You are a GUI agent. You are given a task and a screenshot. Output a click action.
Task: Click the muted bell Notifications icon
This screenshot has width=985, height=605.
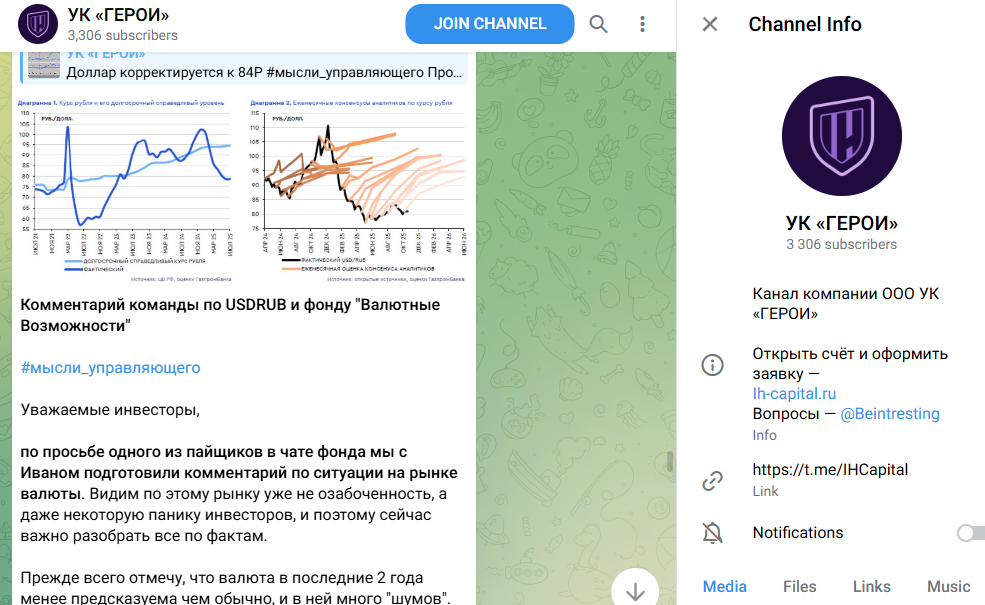(712, 533)
